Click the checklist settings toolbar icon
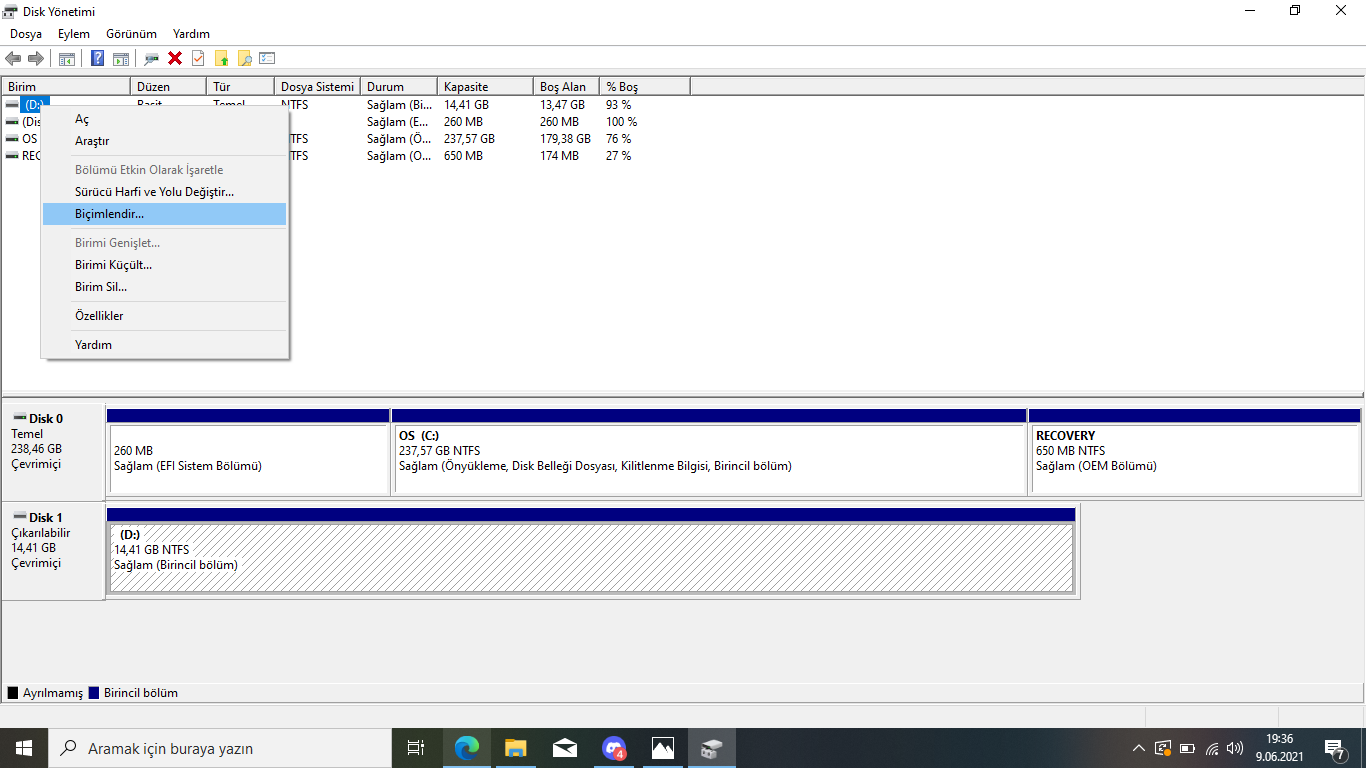 (x=267, y=58)
